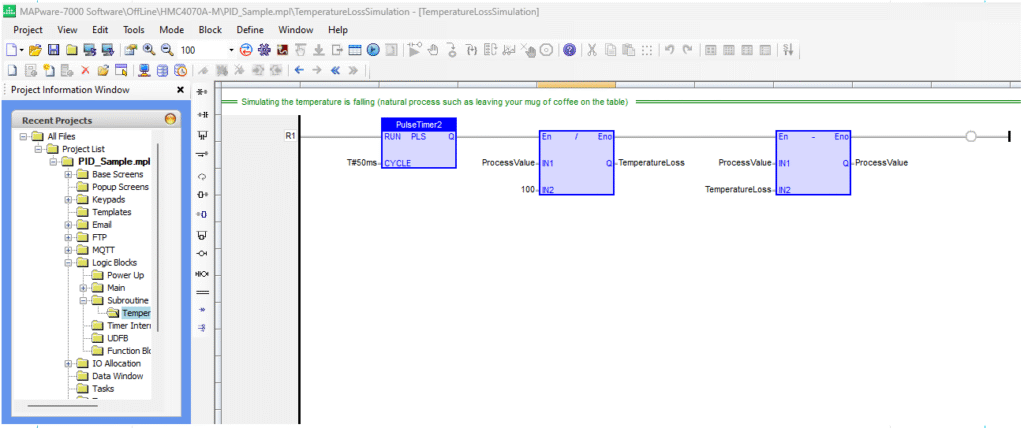Expand the IO Allocation tree node
Viewport: 1024px width, 428px height.
(x=68, y=363)
